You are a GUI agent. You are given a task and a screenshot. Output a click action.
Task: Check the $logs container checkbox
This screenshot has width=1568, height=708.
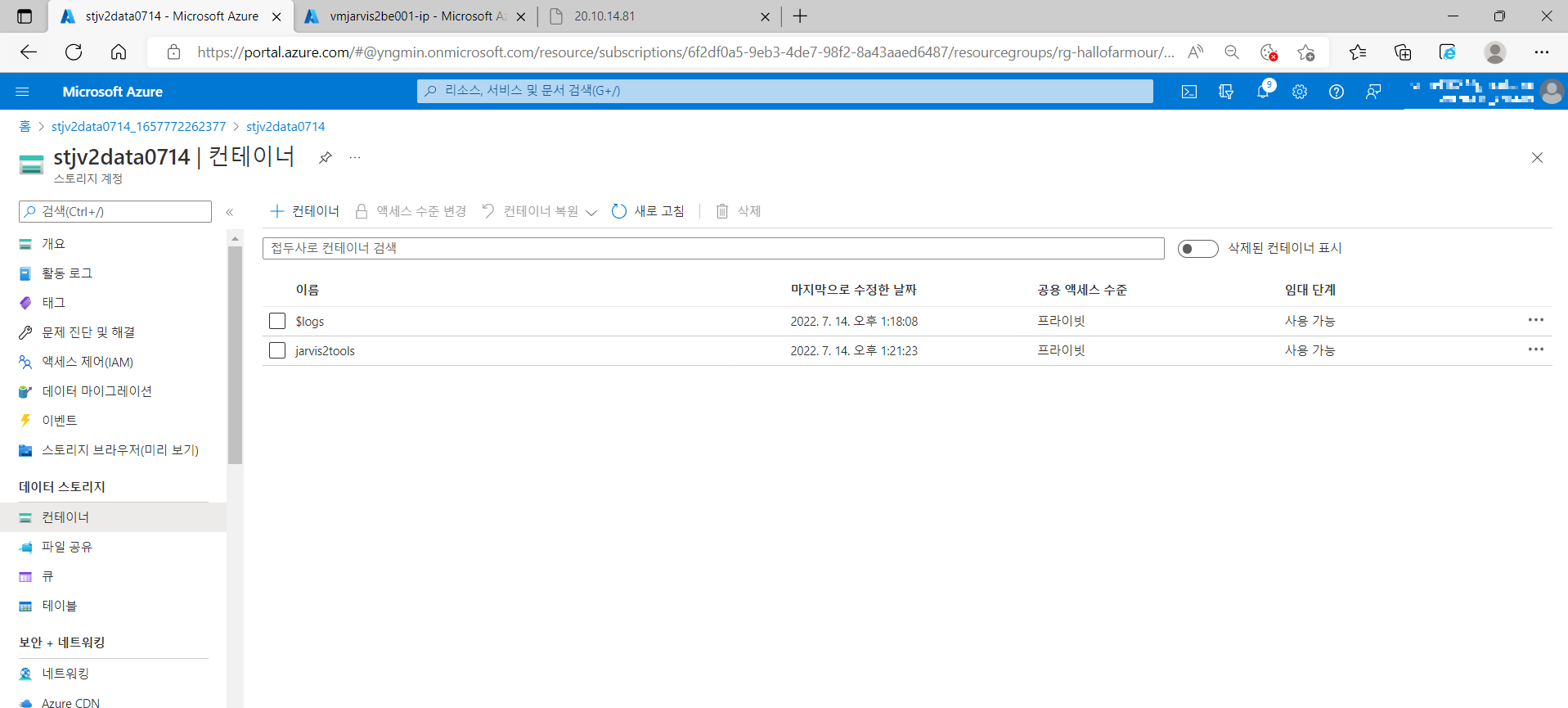tap(277, 321)
